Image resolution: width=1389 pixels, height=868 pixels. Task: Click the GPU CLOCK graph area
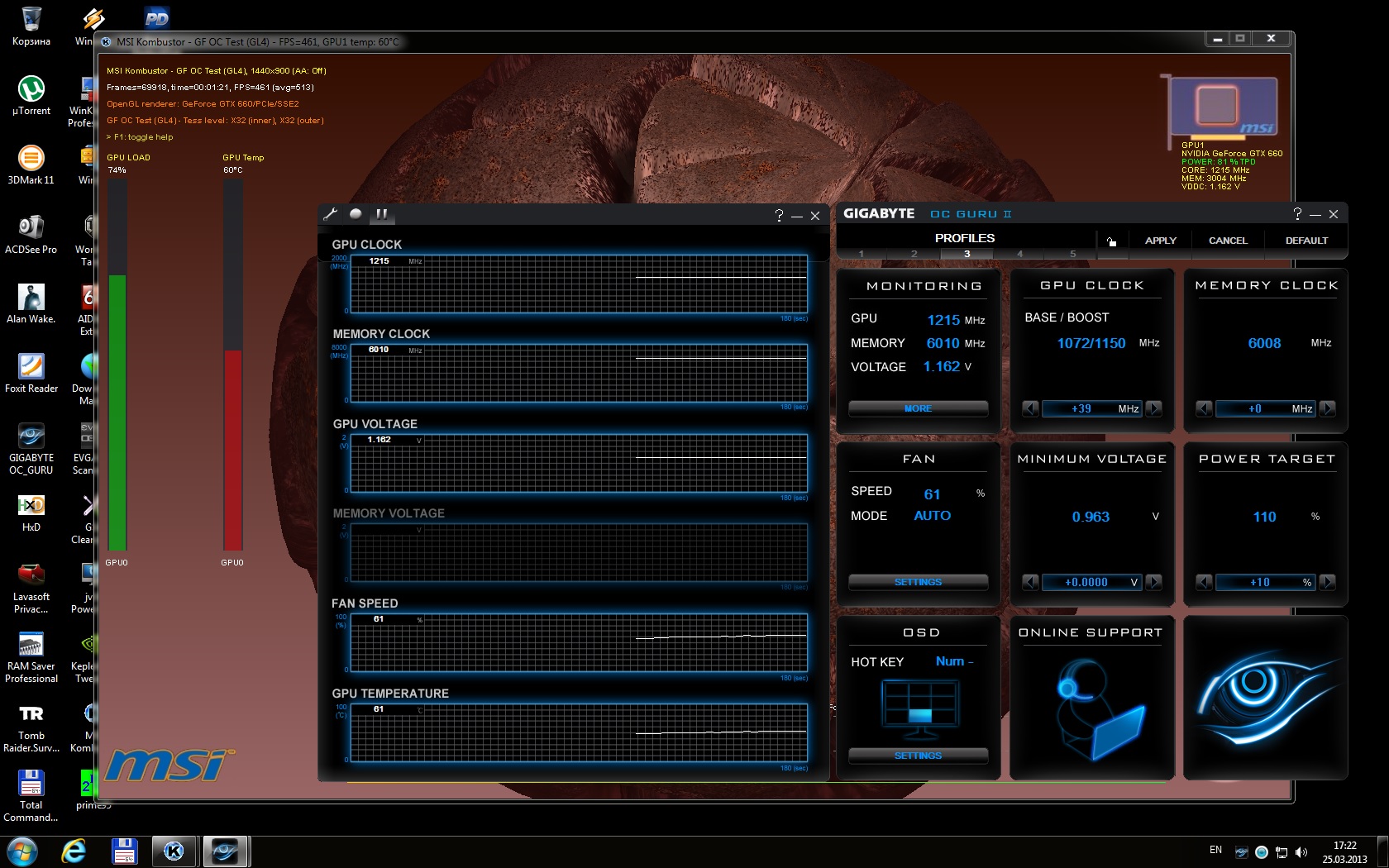coord(579,284)
